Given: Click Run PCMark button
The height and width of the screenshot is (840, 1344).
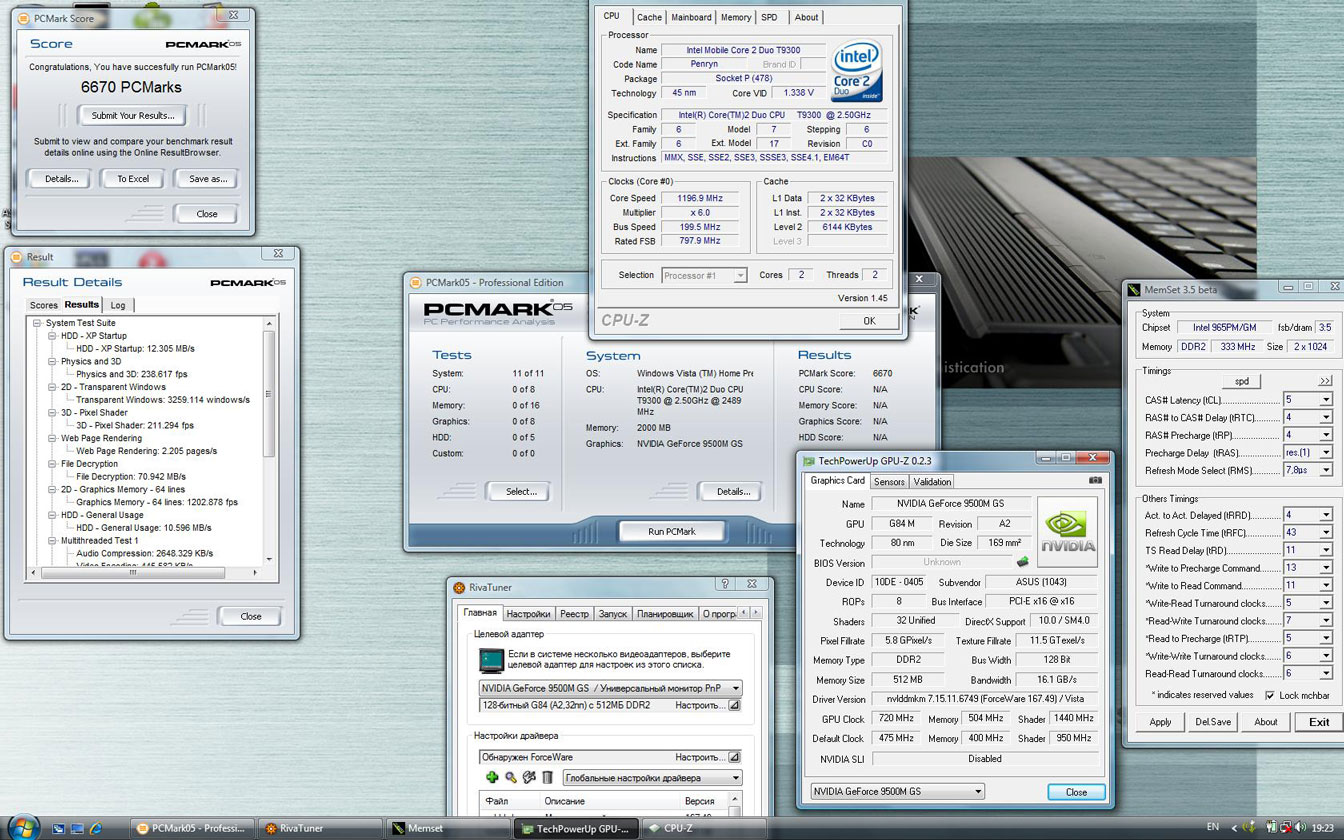Looking at the screenshot, I should (x=671, y=531).
